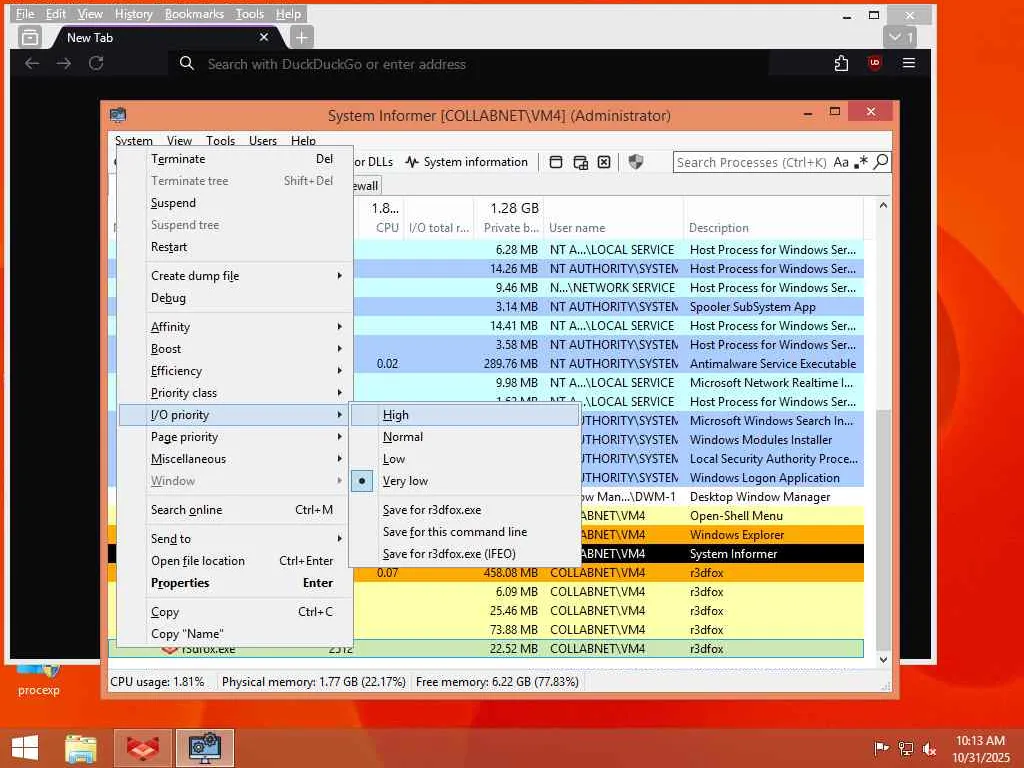This screenshot has height=768, width=1024.
Task: Expand the Send to submenu
Action: click(x=235, y=539)
